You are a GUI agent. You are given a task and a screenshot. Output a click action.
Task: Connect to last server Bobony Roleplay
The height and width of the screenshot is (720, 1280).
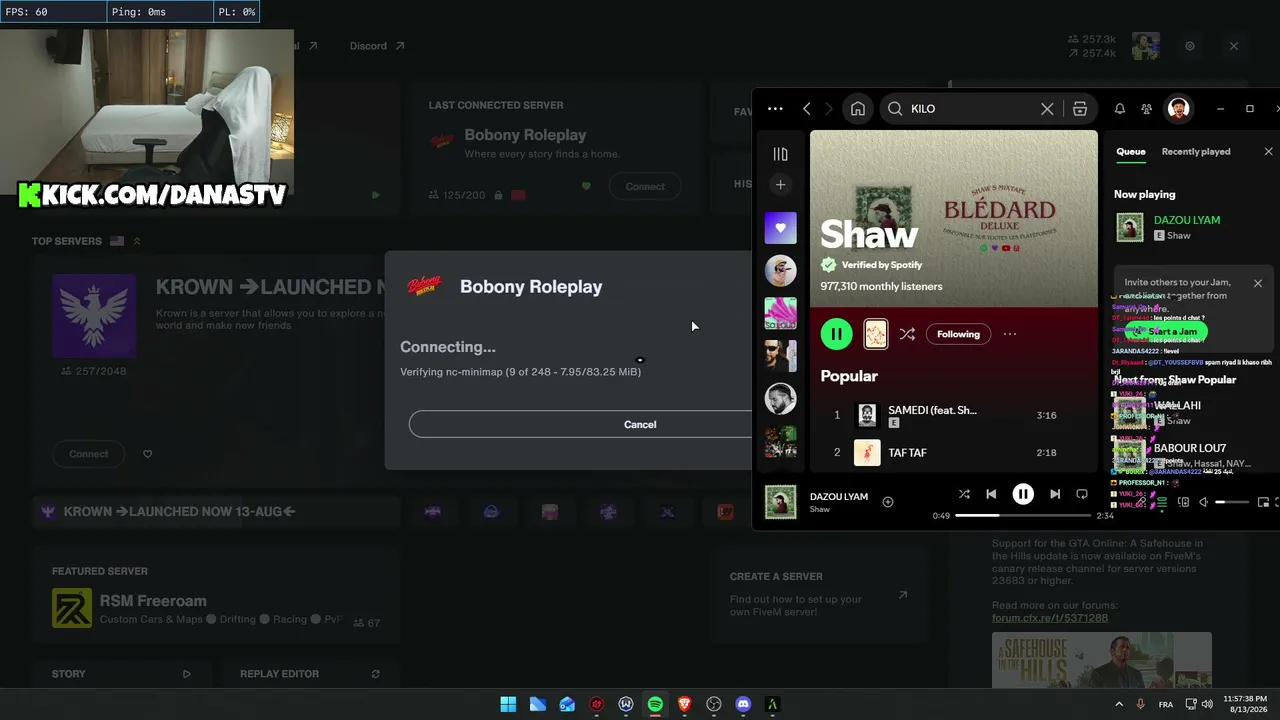tap(645, 186)
